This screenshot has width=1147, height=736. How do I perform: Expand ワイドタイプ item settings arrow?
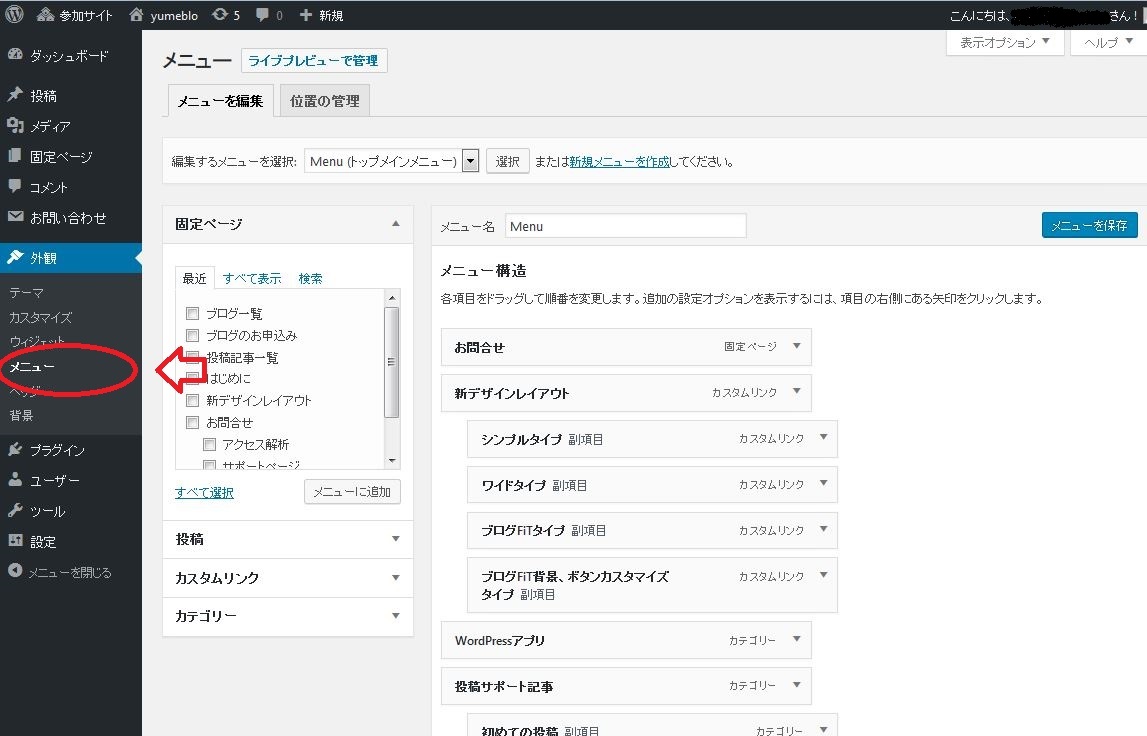(823, 483)
